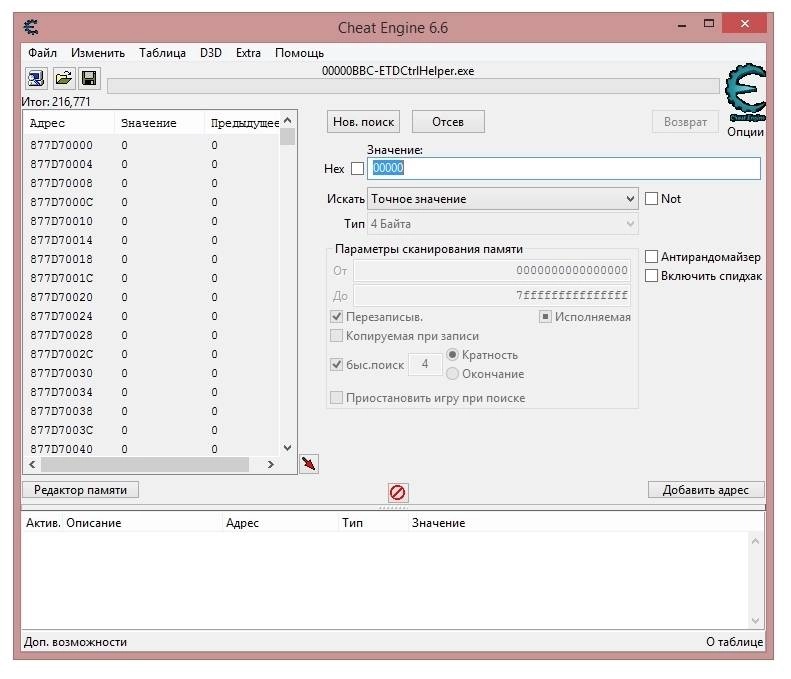
Task: Click results list horizontal scrollbar thumb
Action: pos(145,464)
